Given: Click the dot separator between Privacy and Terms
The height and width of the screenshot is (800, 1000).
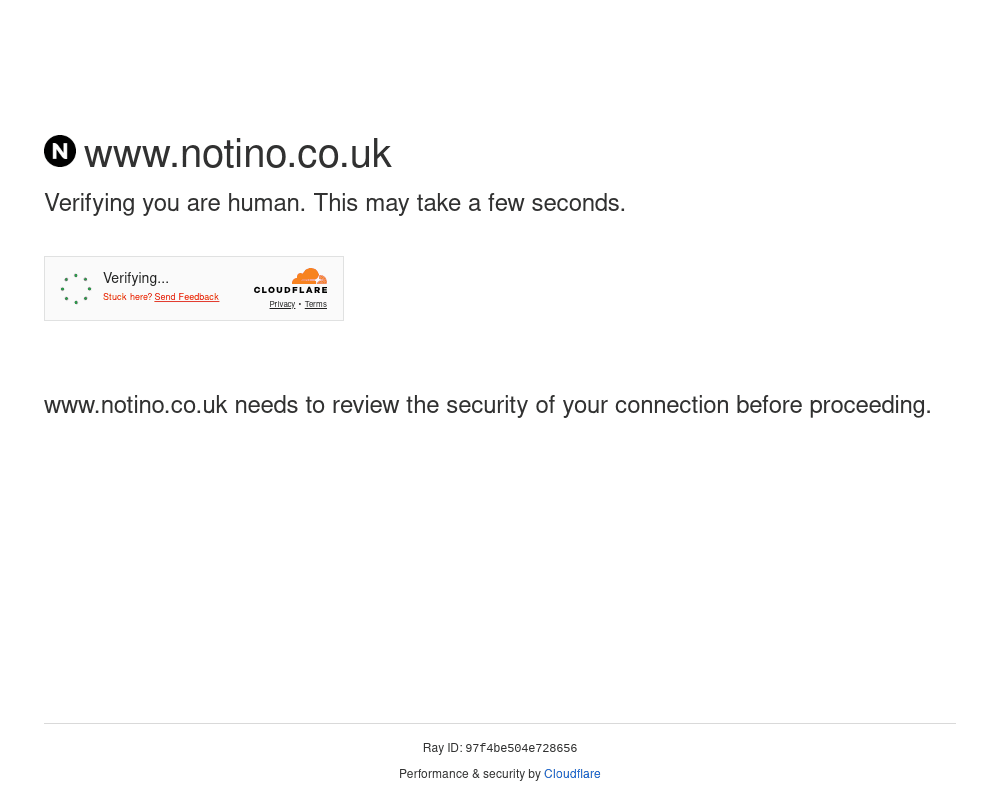Looking at the screenshot, I should [x=300, y=304].
